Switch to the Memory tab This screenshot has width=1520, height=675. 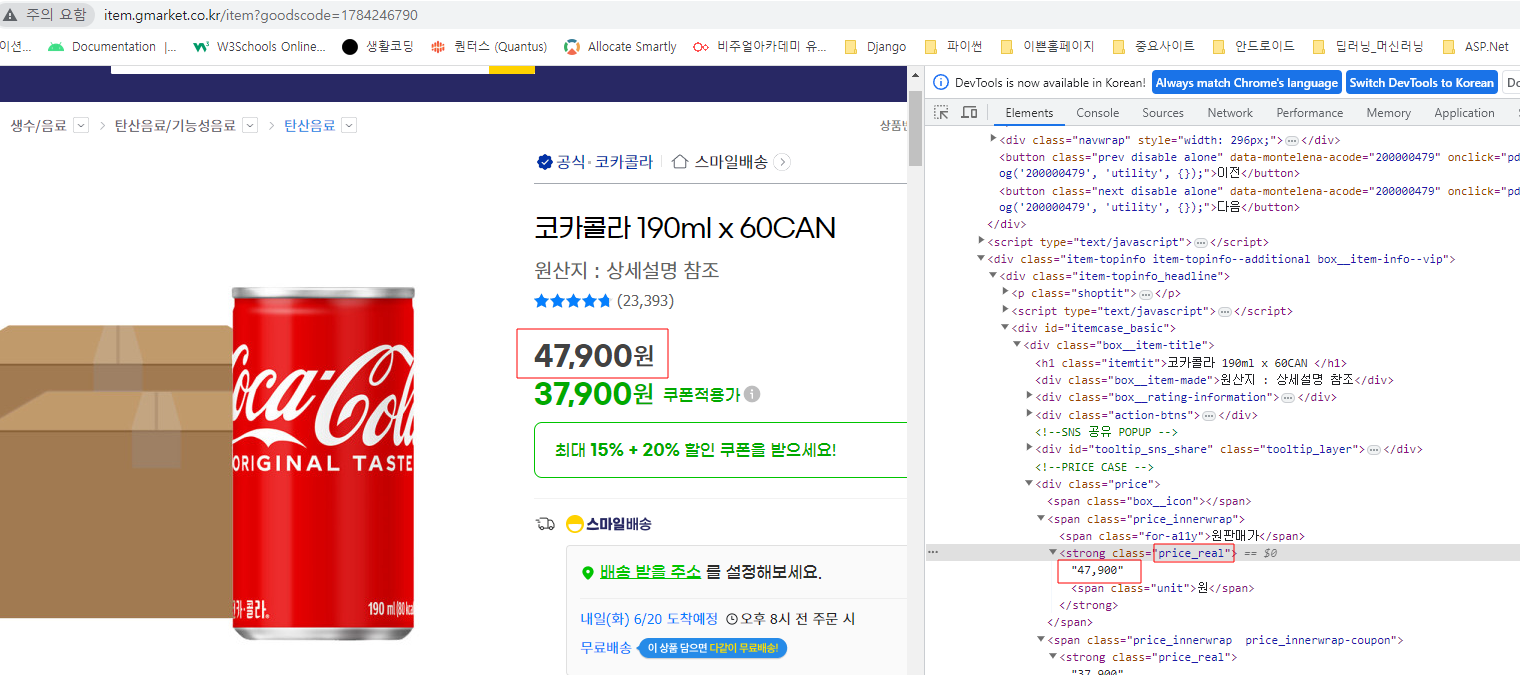click(x=1388, y=113)
